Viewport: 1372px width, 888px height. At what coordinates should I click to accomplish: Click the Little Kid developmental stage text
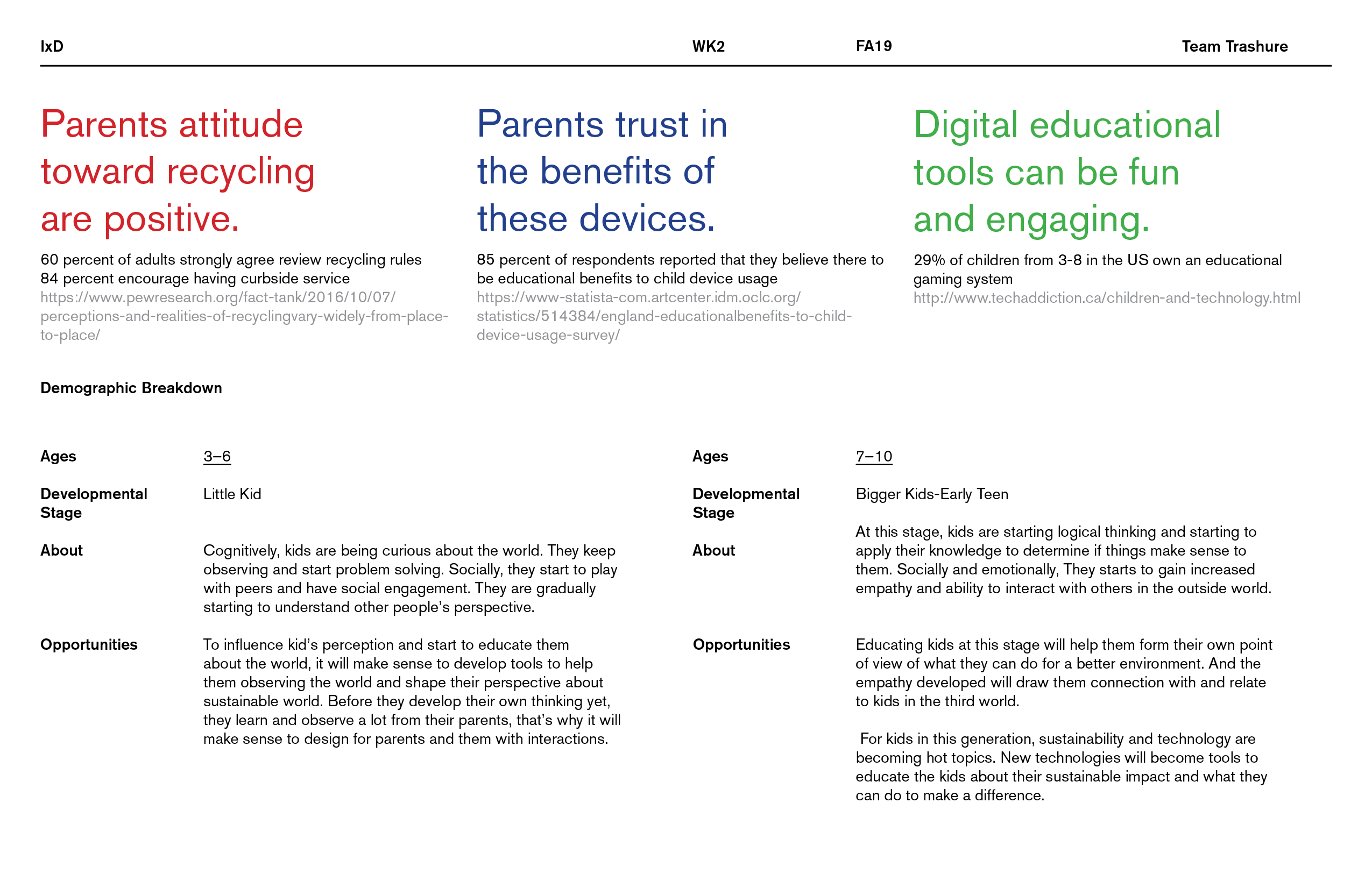pos(232,494)
